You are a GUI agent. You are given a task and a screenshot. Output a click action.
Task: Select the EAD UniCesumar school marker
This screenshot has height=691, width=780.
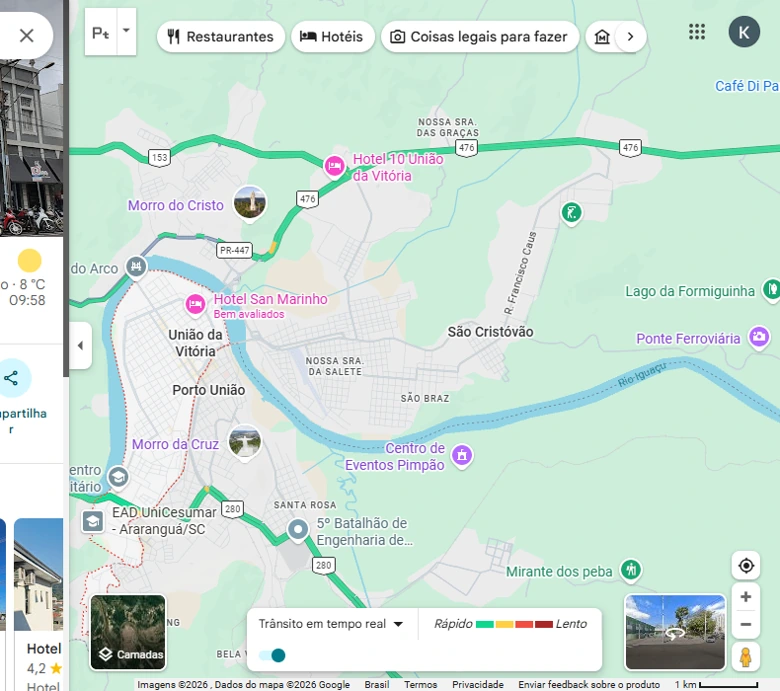tap(93, 521)
